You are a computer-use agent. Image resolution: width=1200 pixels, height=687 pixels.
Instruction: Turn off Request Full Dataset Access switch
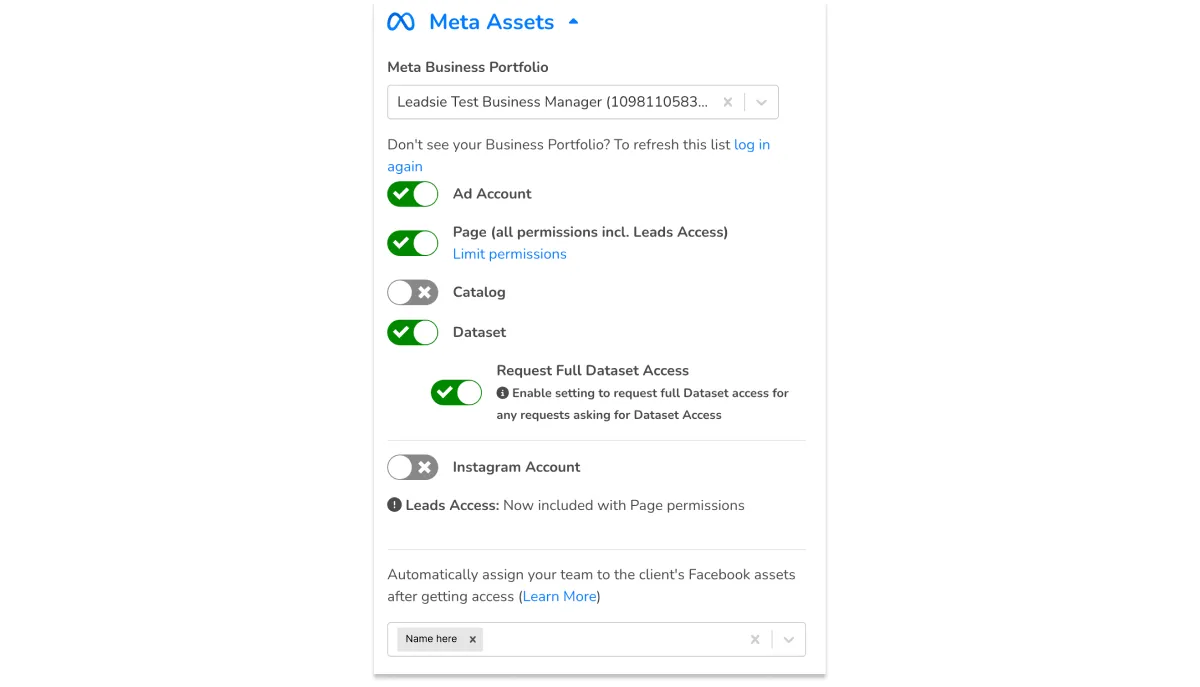point(456,392)
